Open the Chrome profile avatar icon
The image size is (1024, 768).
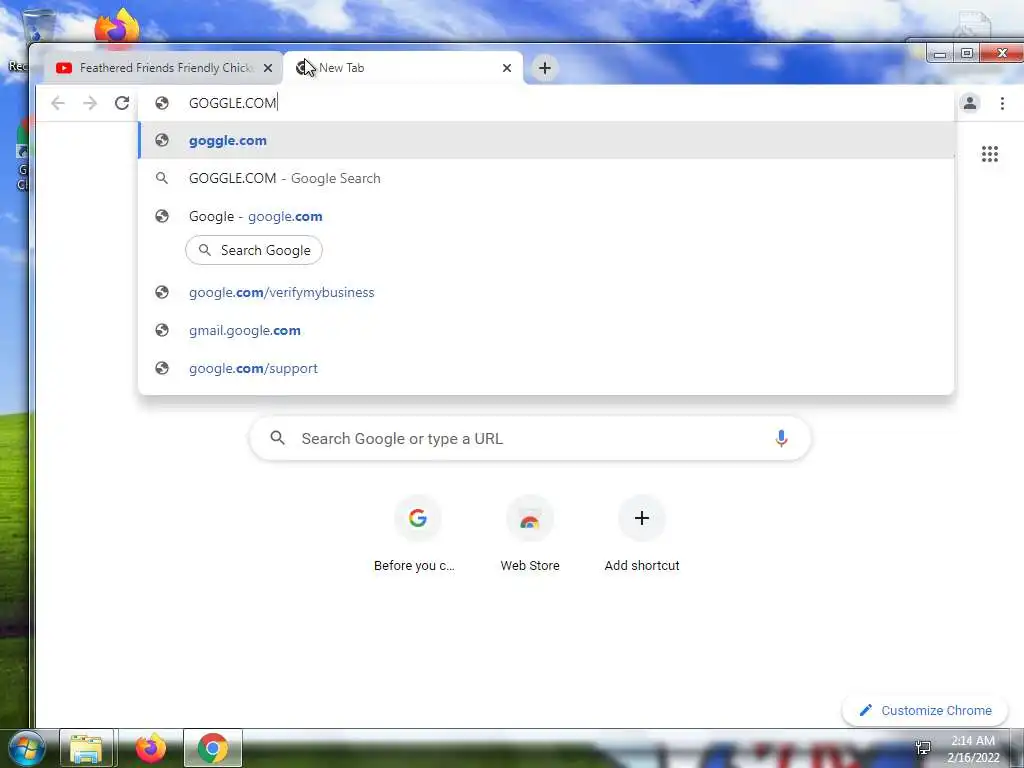(x=970, y=103)
